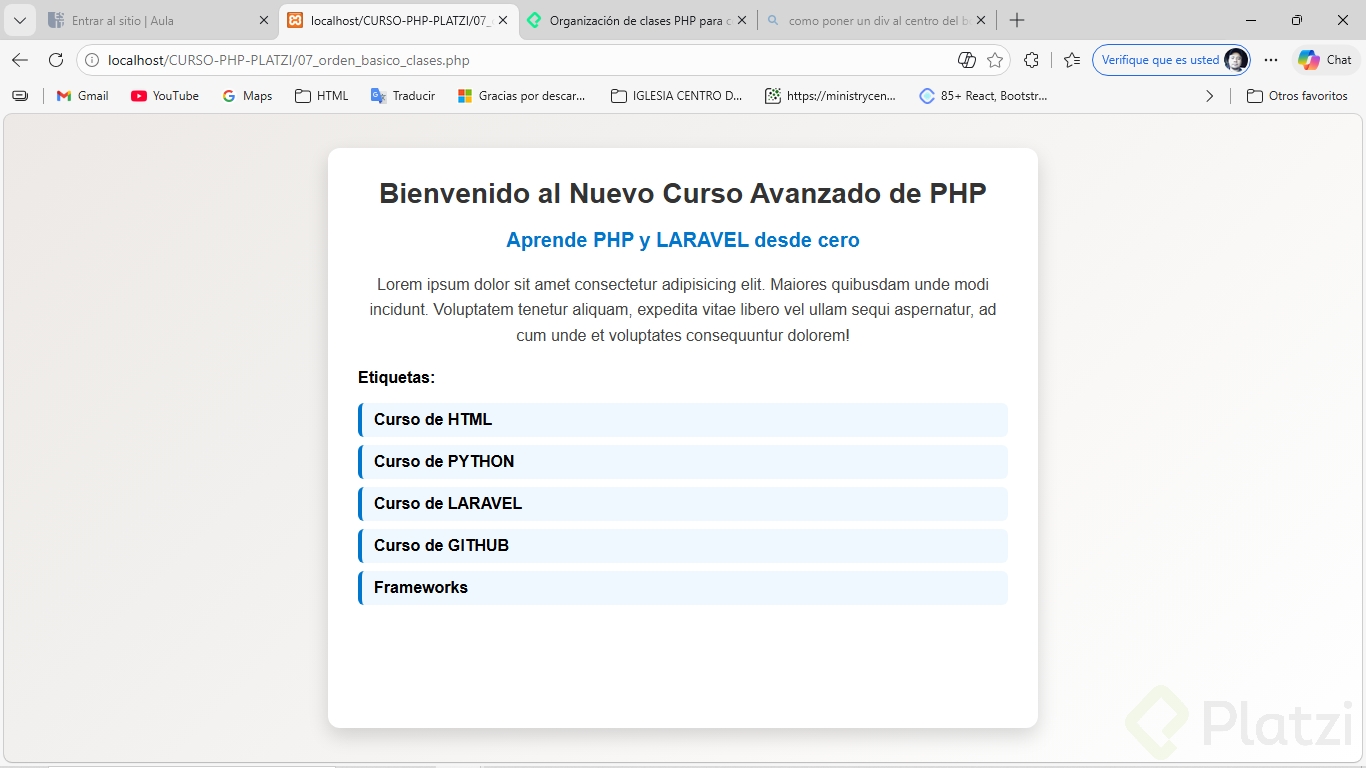Image resolution: width=1366 pixels, height=768 pixels.
Task: Open the Traducir bookmark
Action: pos(403,96)
